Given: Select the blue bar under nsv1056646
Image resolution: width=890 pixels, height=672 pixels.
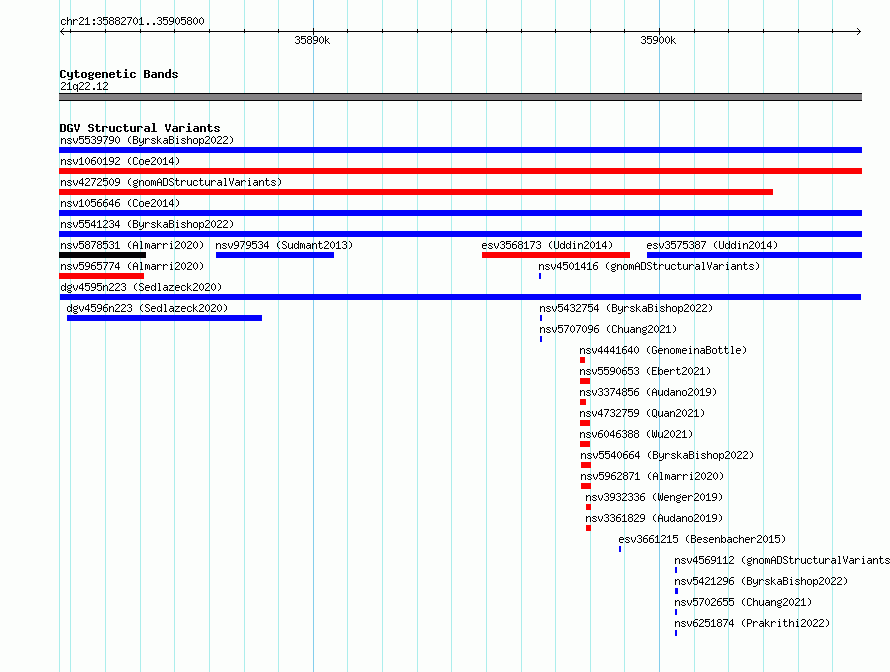Looking at the screenshot, I should [x=460, y=213].
